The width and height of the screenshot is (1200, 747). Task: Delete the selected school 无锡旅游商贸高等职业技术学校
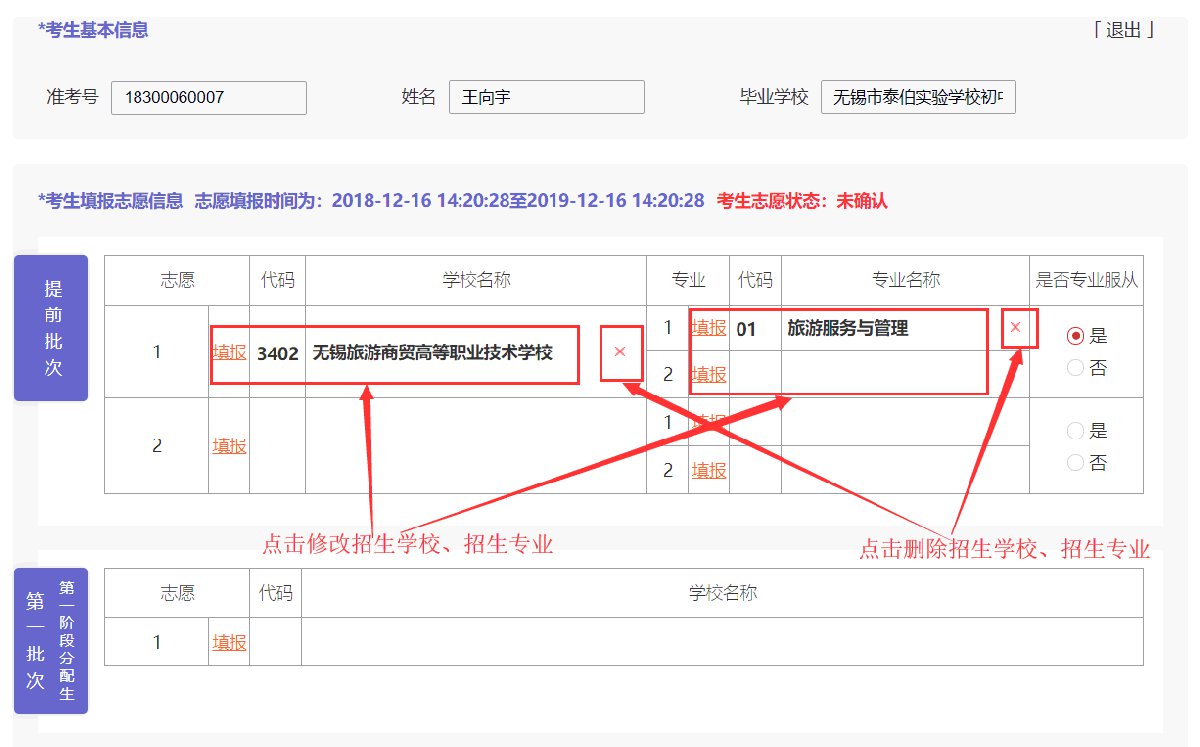pyautogui.click(x=620, y=351)
